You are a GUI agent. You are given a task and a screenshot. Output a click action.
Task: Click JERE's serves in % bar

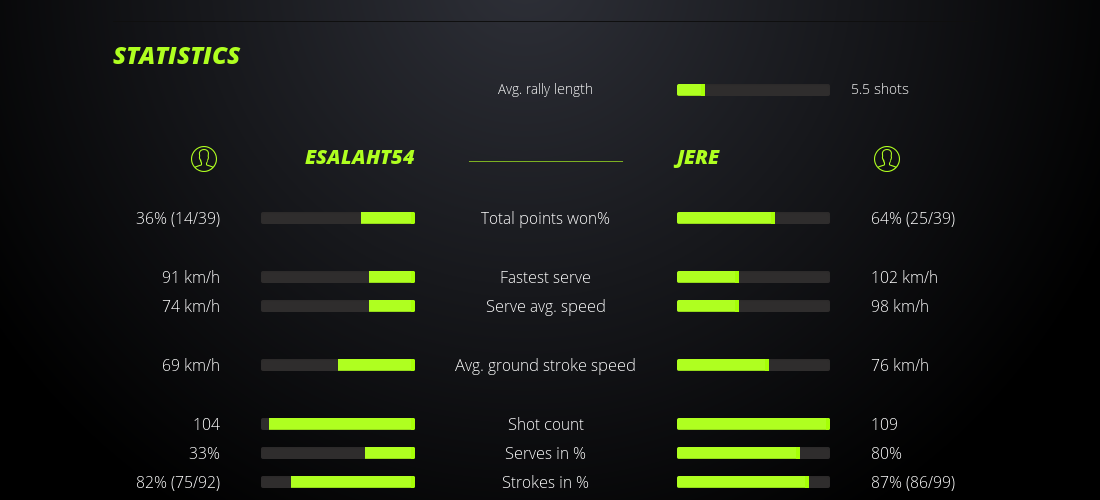point(753,453)
